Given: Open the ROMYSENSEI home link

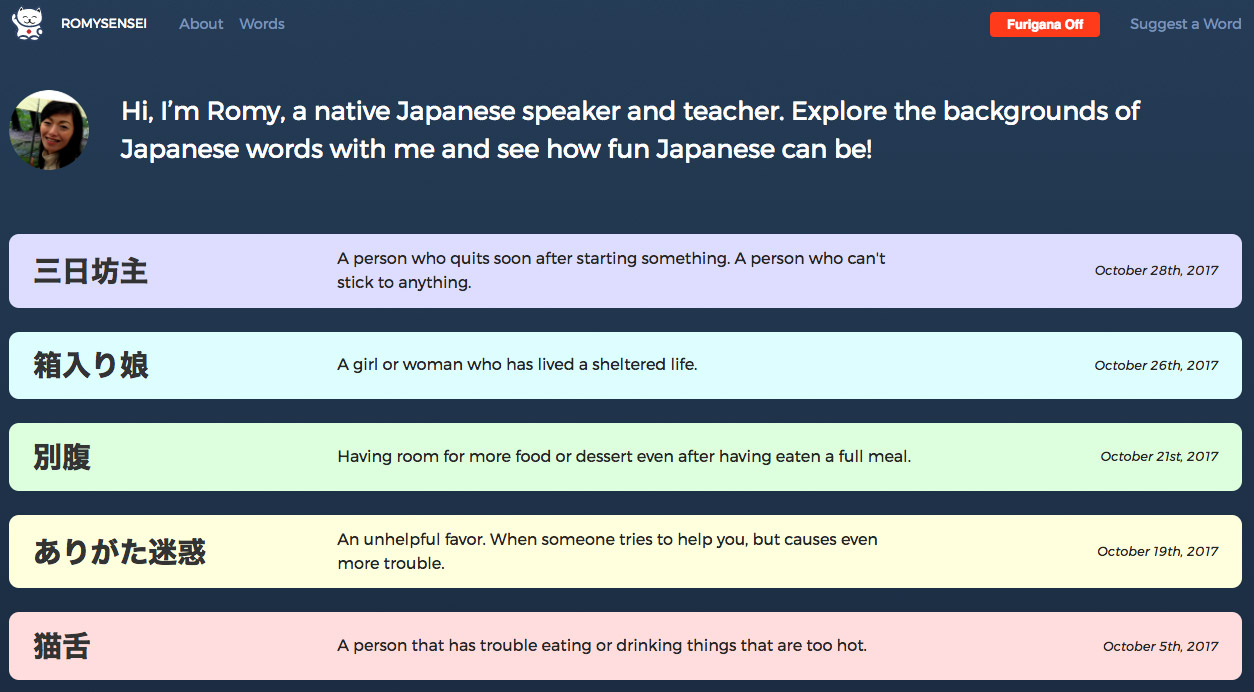Looking at the screenshot, I should (x=104, y=24).
